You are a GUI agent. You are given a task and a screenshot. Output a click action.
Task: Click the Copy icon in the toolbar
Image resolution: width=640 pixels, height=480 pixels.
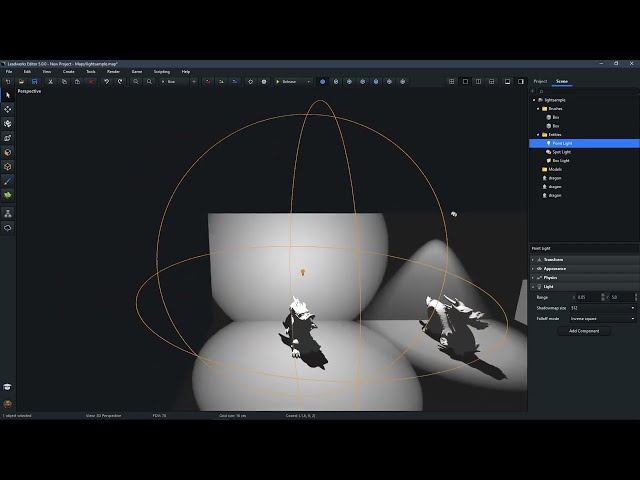click(x=64, y=82)
